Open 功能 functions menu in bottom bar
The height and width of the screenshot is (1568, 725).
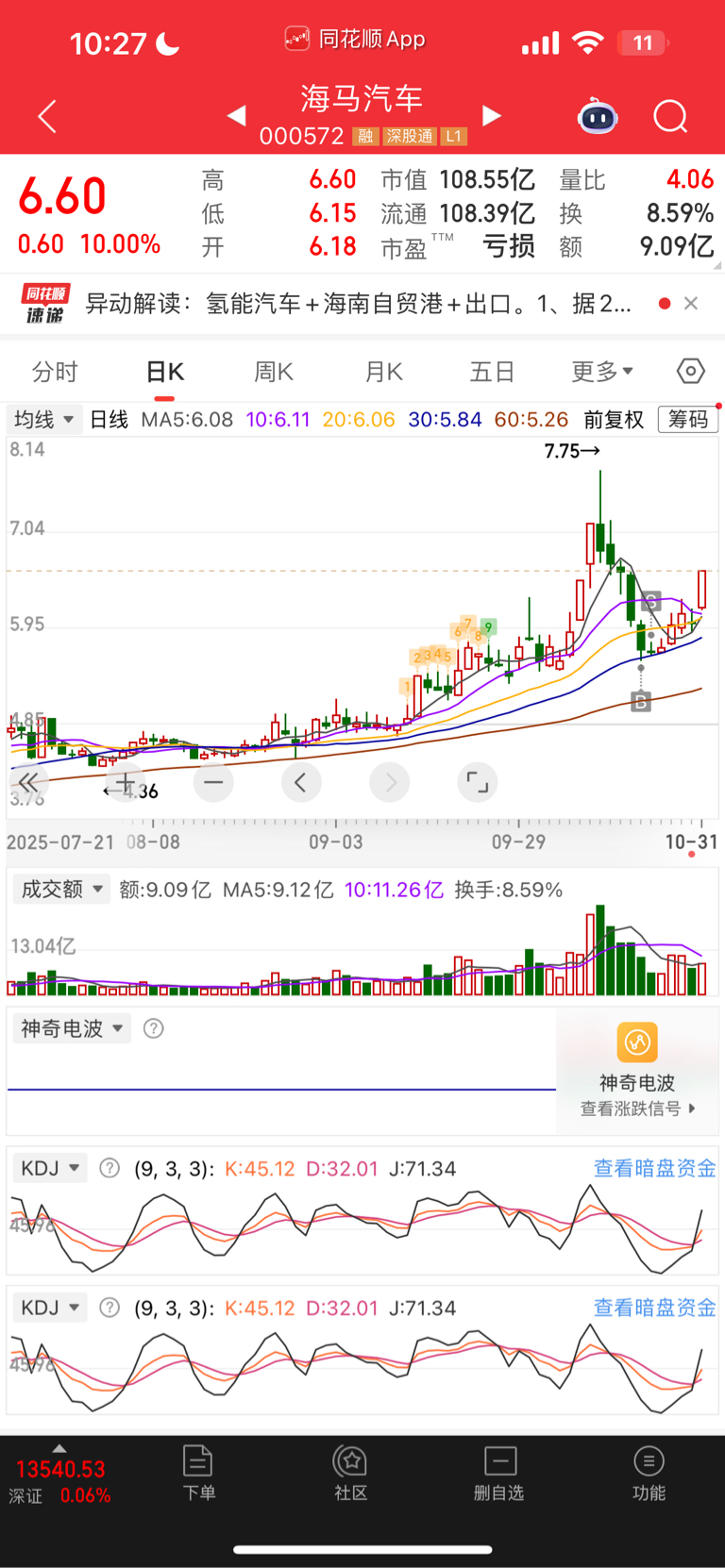[649, 1474]
